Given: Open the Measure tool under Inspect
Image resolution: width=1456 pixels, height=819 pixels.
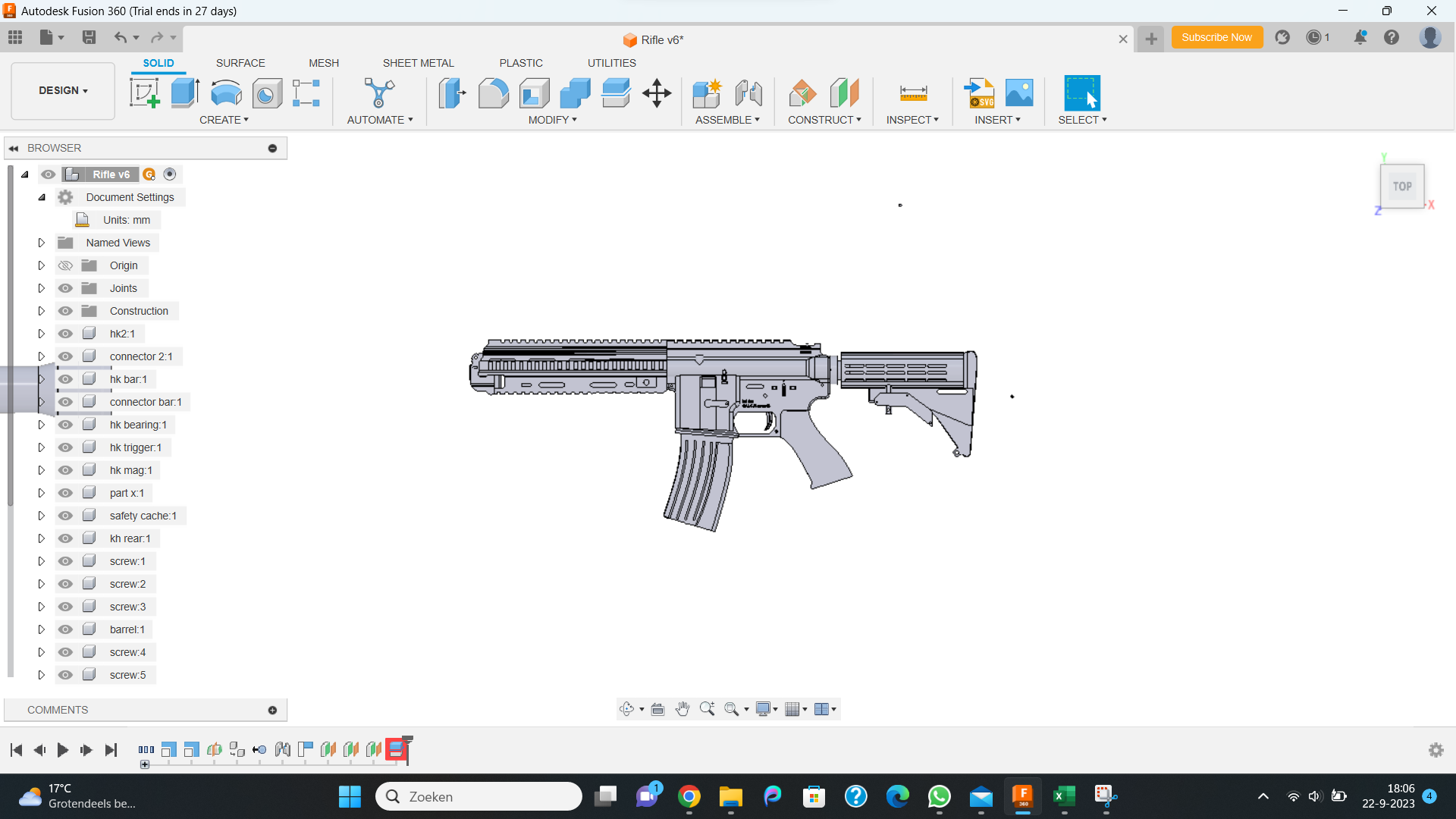Looking at the screenshot, I should tap(914, 93).
